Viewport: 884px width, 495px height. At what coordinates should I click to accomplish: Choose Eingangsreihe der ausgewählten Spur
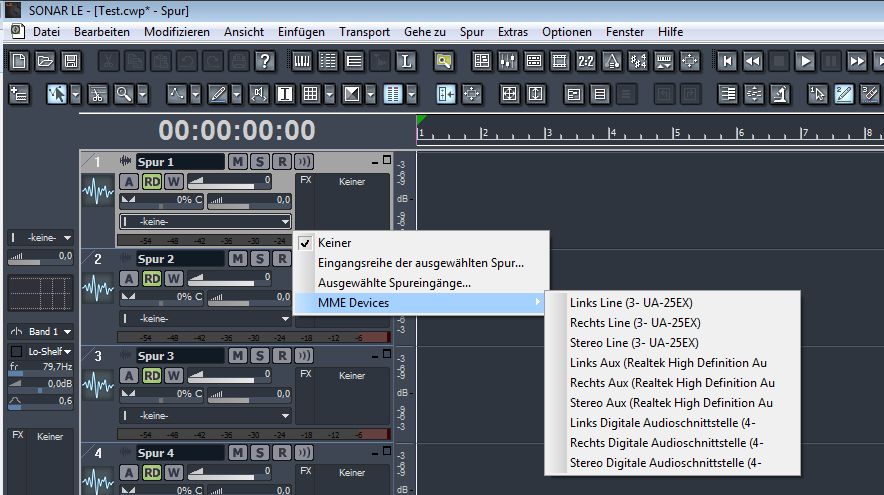pyautogui.click(x=421, y=263)
